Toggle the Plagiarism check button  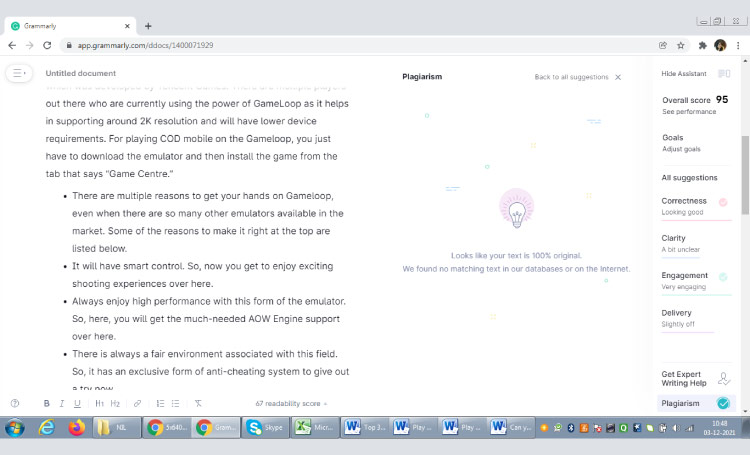coord(695,403)
